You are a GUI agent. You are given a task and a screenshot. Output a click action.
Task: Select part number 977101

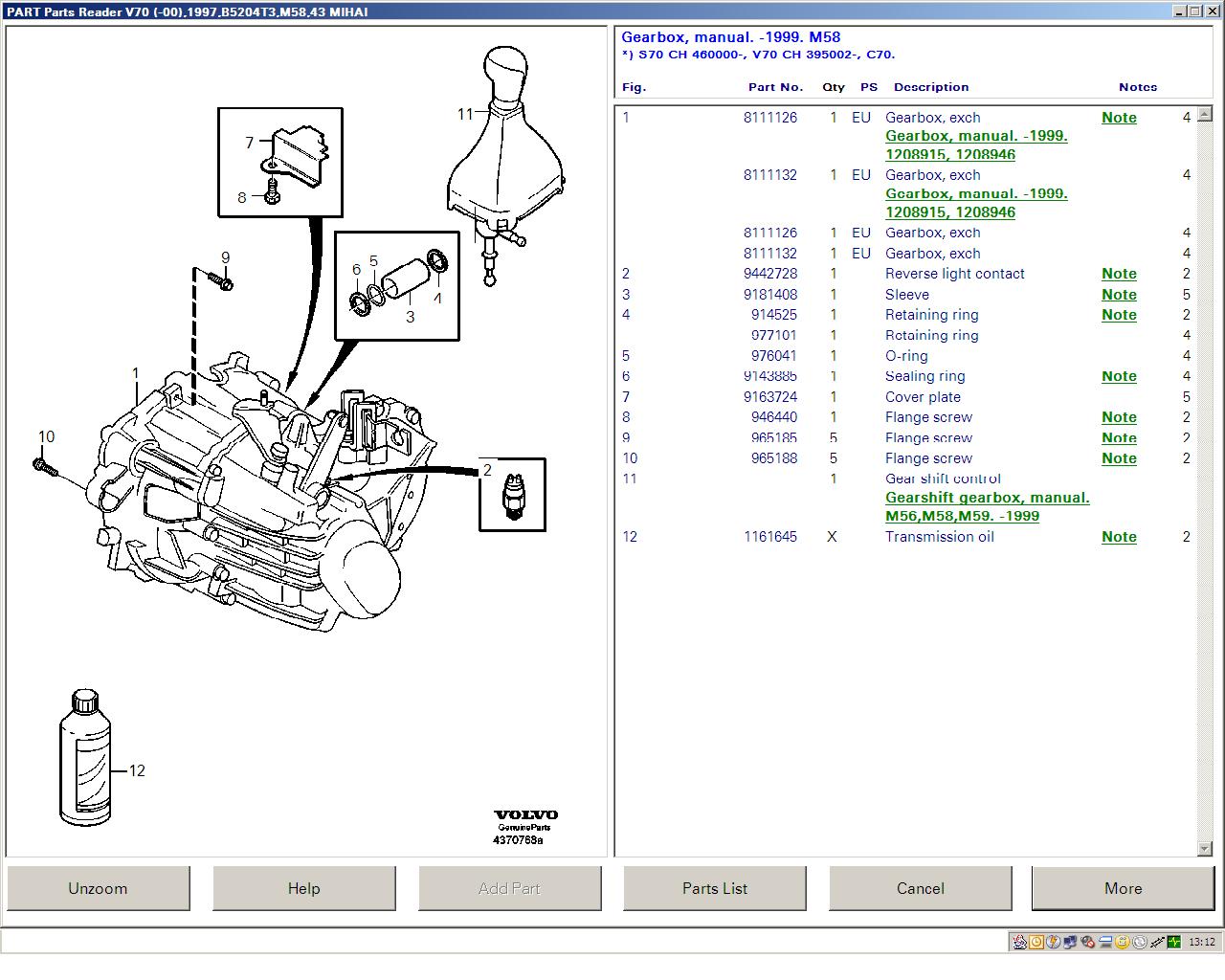[773, 335]
